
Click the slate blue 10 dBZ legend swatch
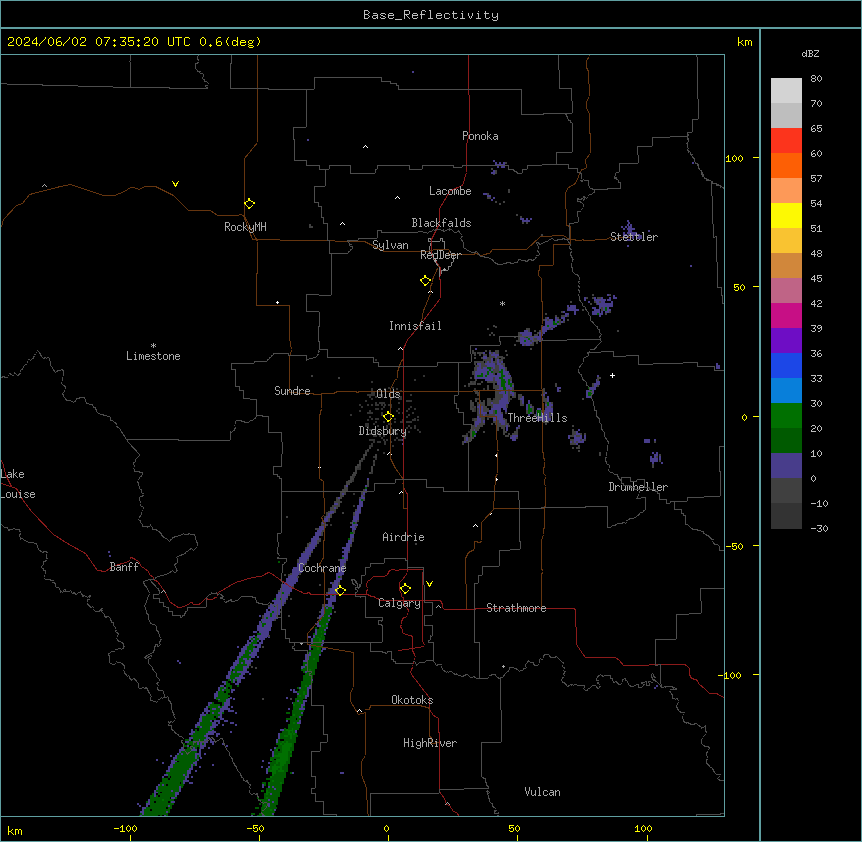coord(786,466)
